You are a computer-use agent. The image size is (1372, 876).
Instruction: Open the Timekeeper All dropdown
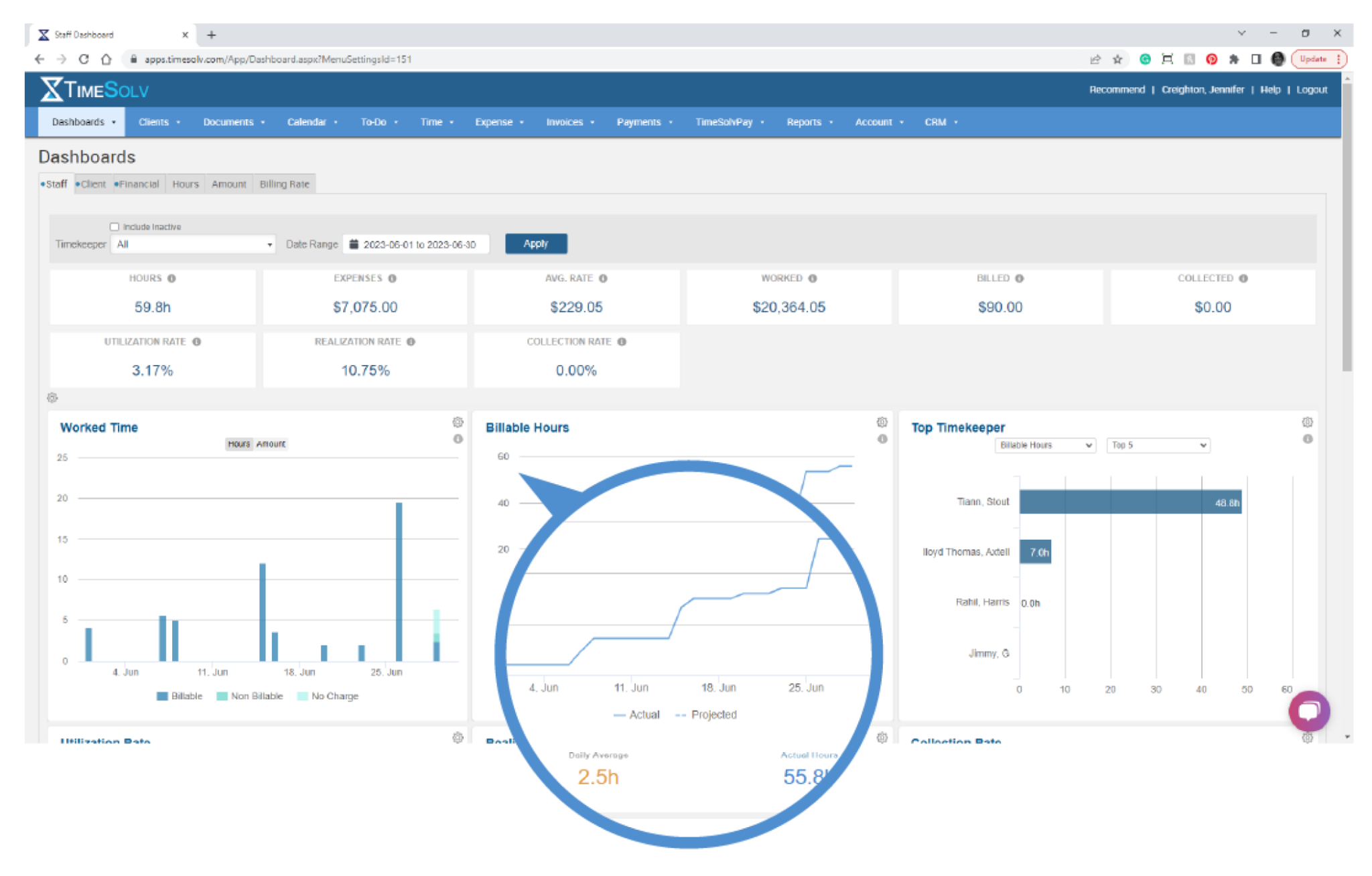194,244
